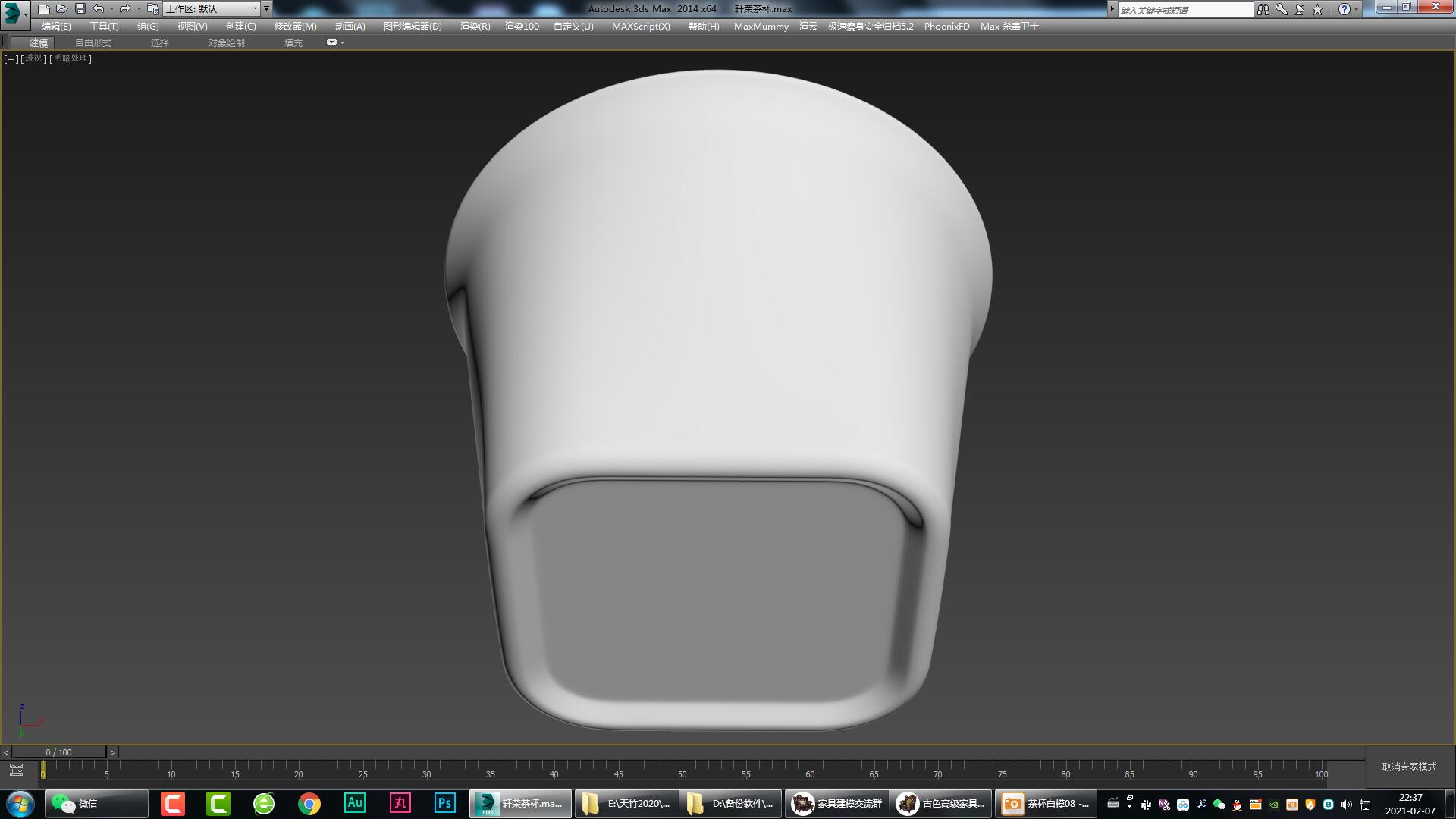The width and height of the screenshot is (1456, 819).
Task: Open the 工作区: 默认 workspace dropdown
Action: (x=212, y=8)
